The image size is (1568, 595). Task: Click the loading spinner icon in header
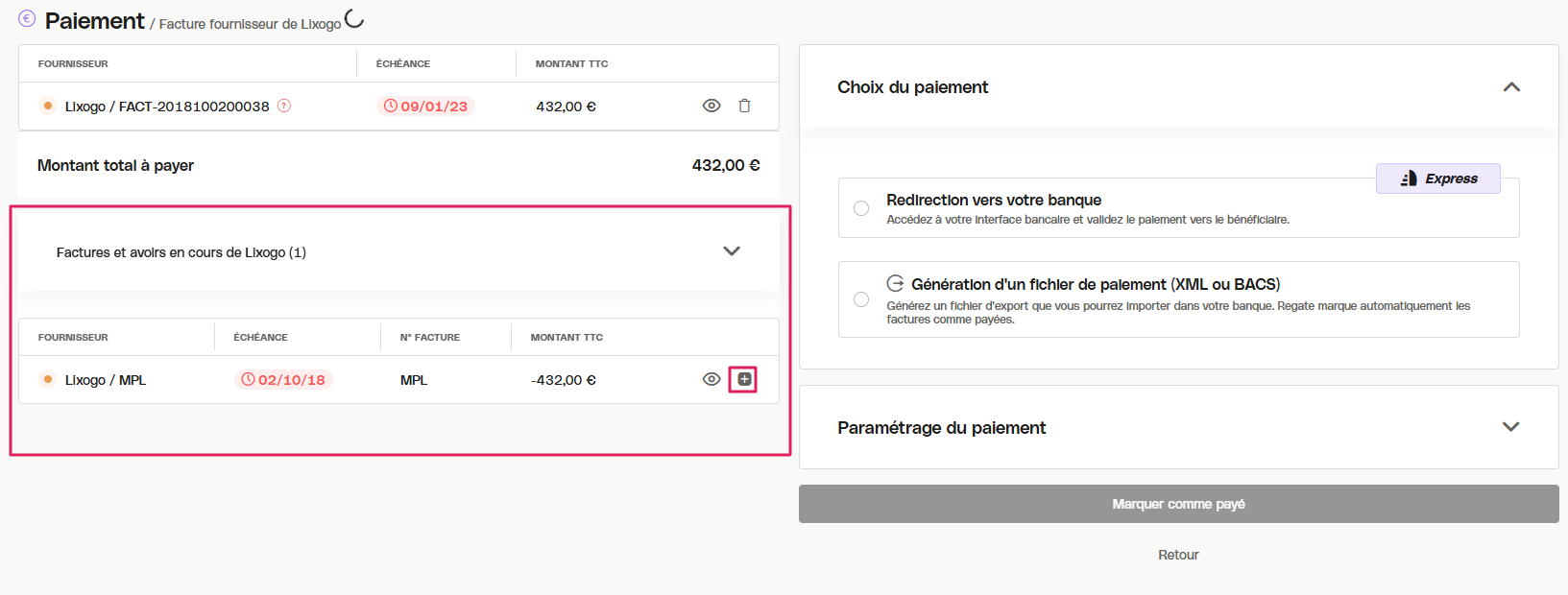coord(354,18)
